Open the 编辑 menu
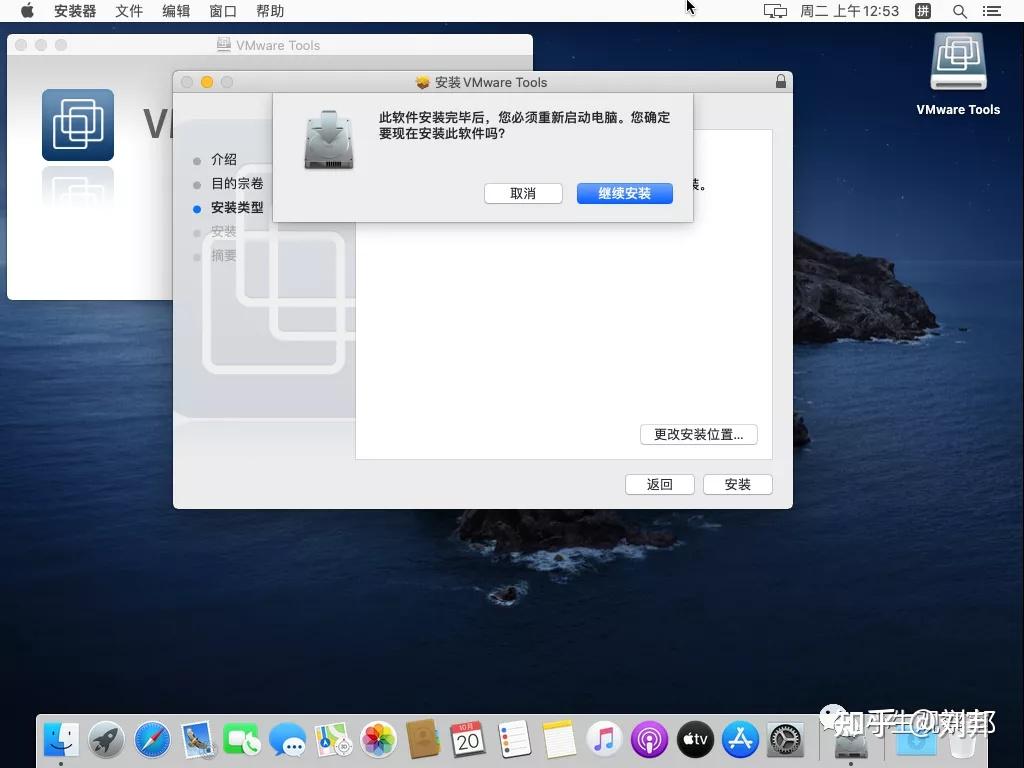Image resolution: width=1024 pixels, height=768 pixels. [176, 11]
